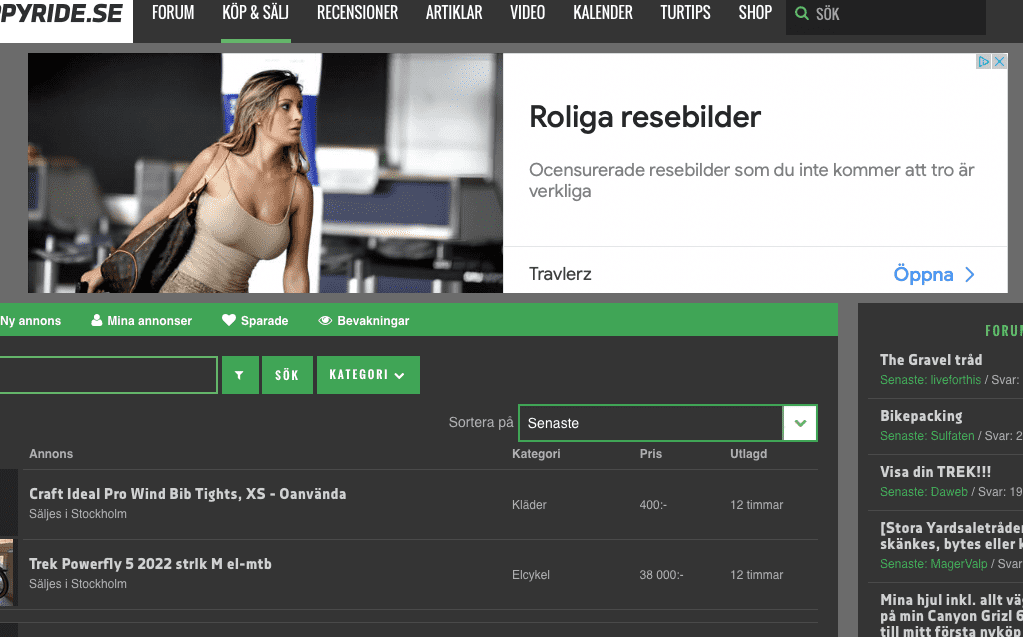Viewport: 1023px width, 637px height.
Task: Click user Sulfaten in forum sidebar
Action: (953, 435)
